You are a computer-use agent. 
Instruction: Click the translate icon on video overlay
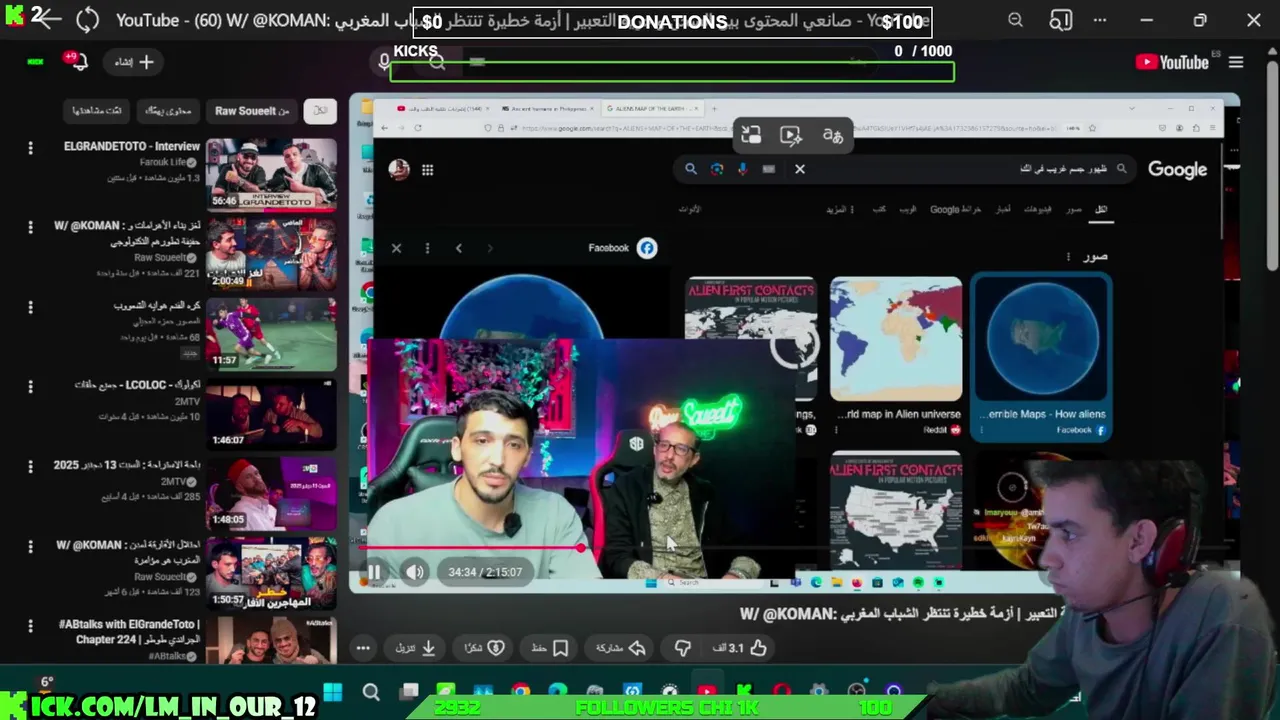click(x=832, y=136)
